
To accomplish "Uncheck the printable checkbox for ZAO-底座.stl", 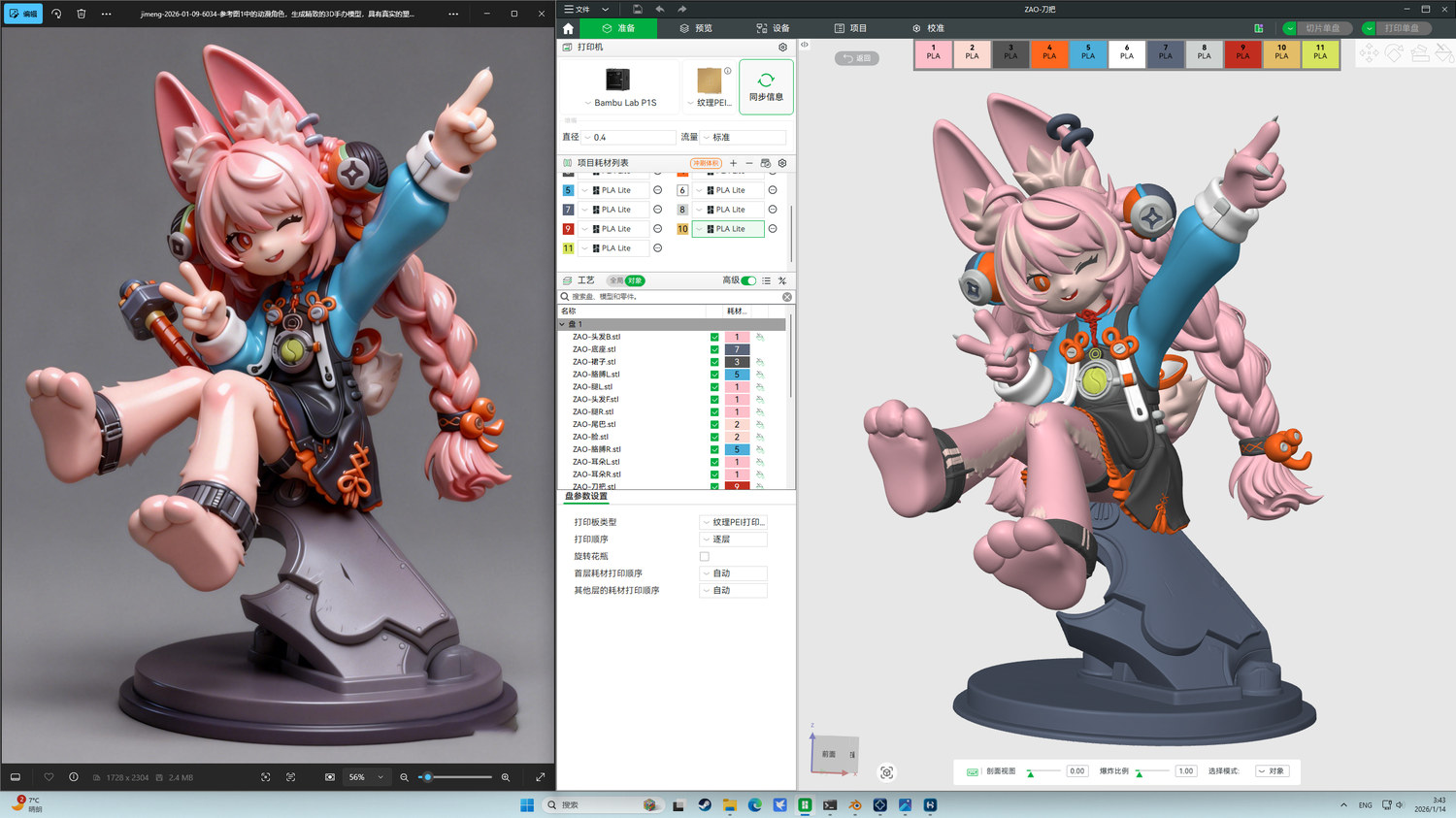I will point(714,349).
